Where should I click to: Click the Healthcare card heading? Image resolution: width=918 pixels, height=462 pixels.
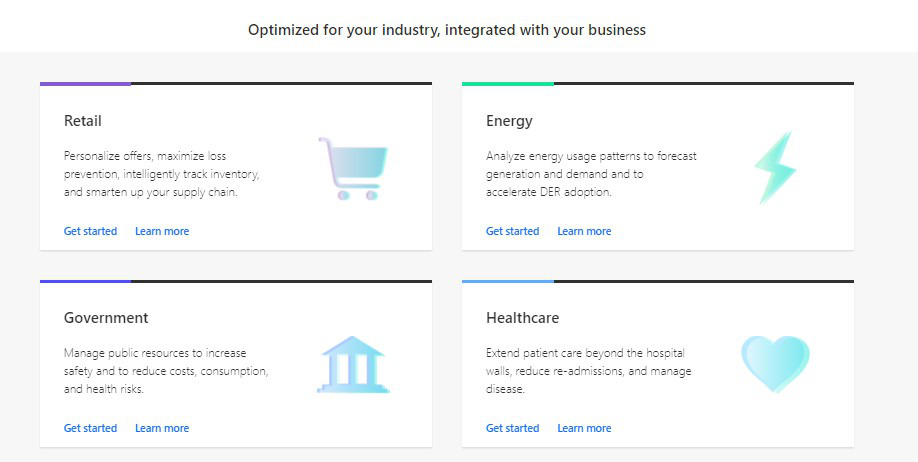[x=522, y=318]
